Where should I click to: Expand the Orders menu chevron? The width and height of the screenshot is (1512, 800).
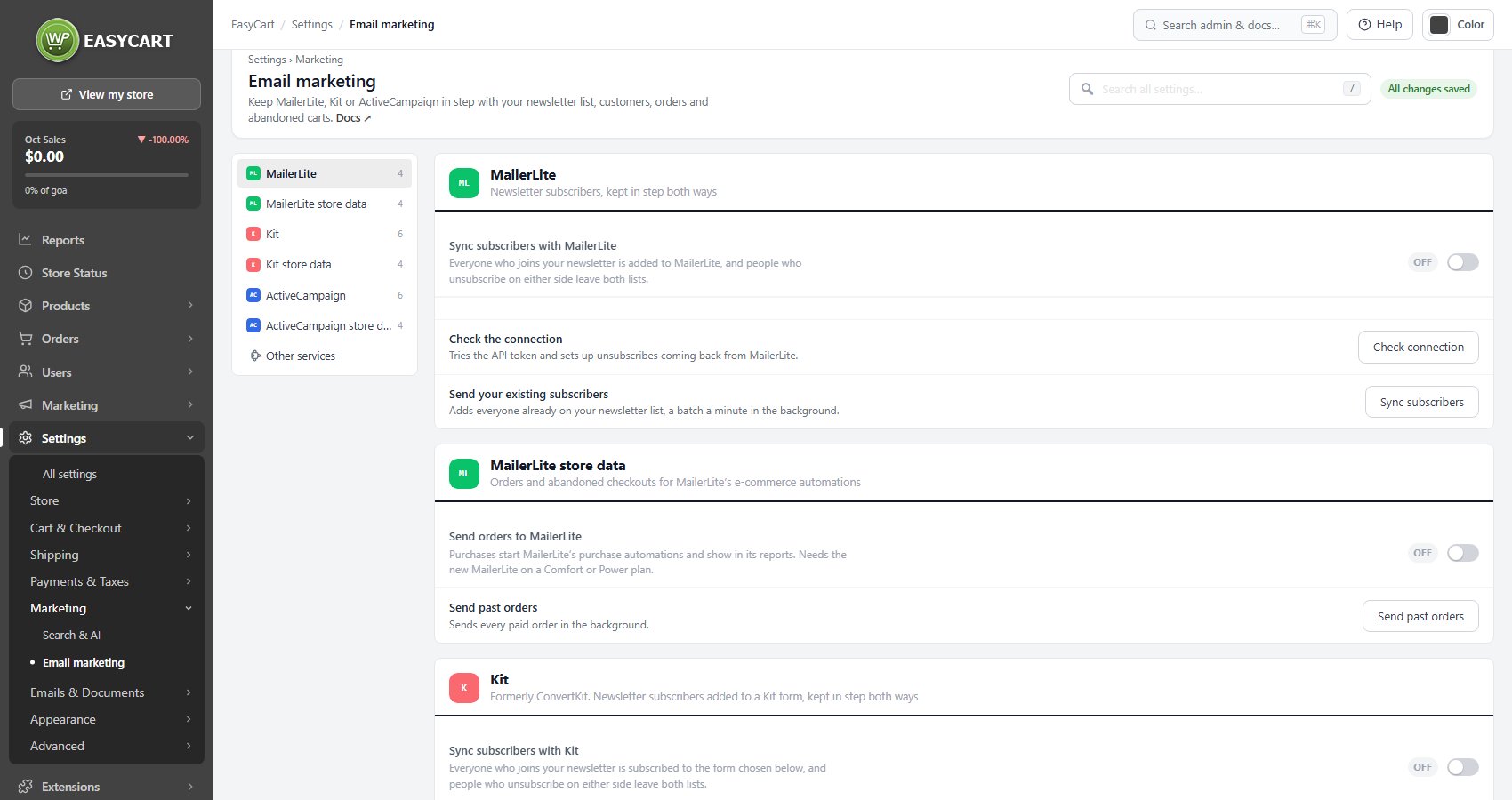[x=190, y=338]
